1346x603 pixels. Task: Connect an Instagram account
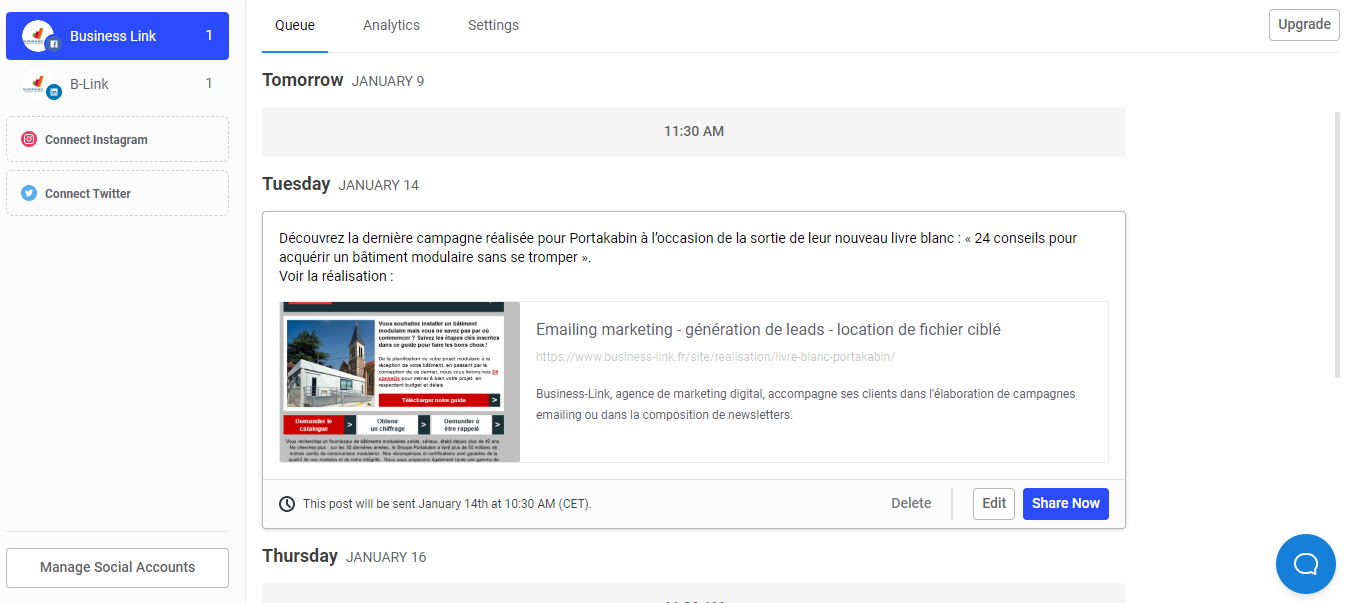117,139
